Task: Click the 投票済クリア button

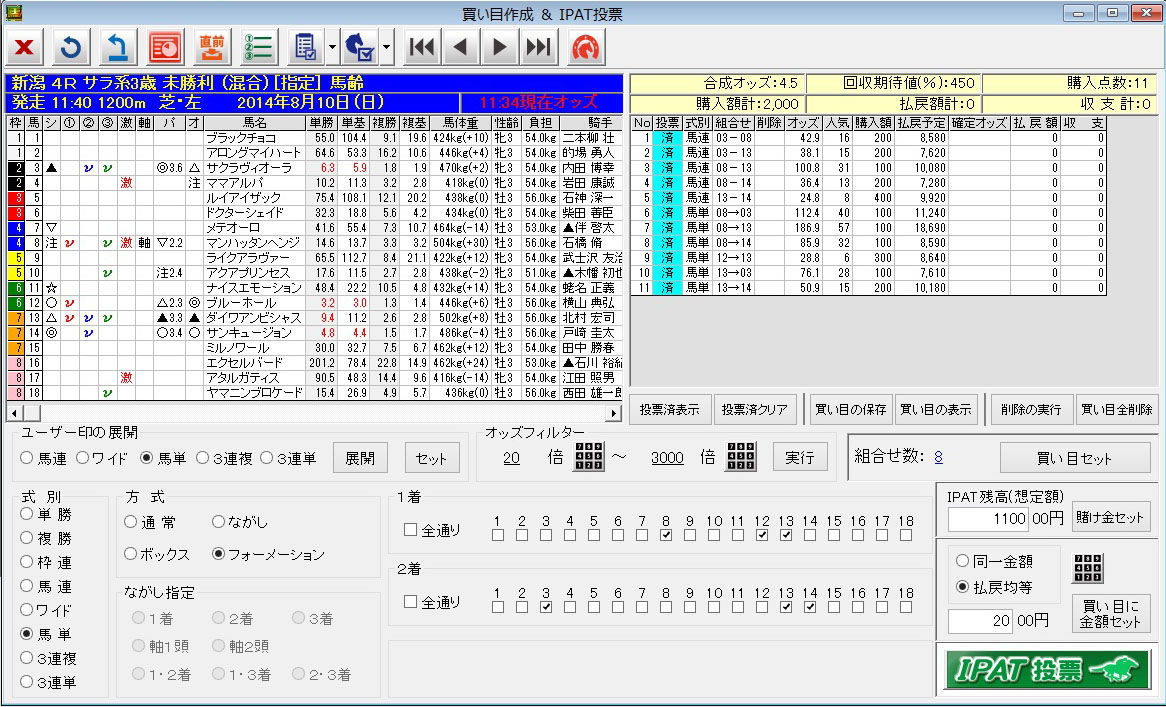Action: click(x=756, y=410)
